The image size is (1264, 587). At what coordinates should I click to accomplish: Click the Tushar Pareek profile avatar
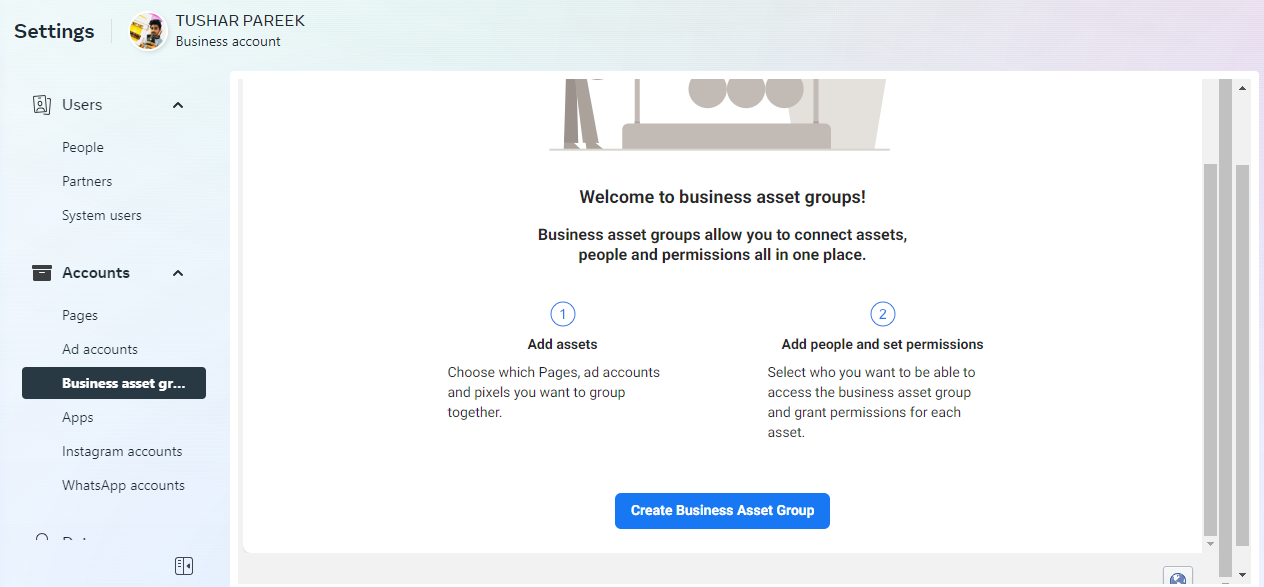pyautogui.click(x=148, y=32)
